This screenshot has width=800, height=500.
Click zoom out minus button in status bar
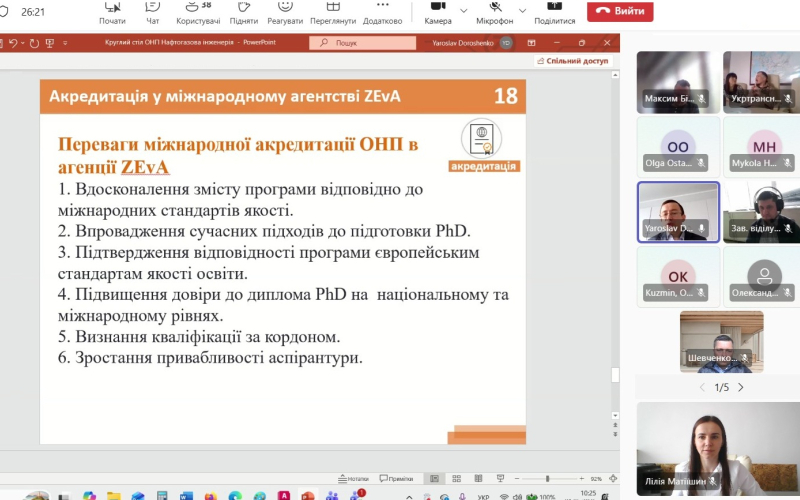tap(517, 479)
